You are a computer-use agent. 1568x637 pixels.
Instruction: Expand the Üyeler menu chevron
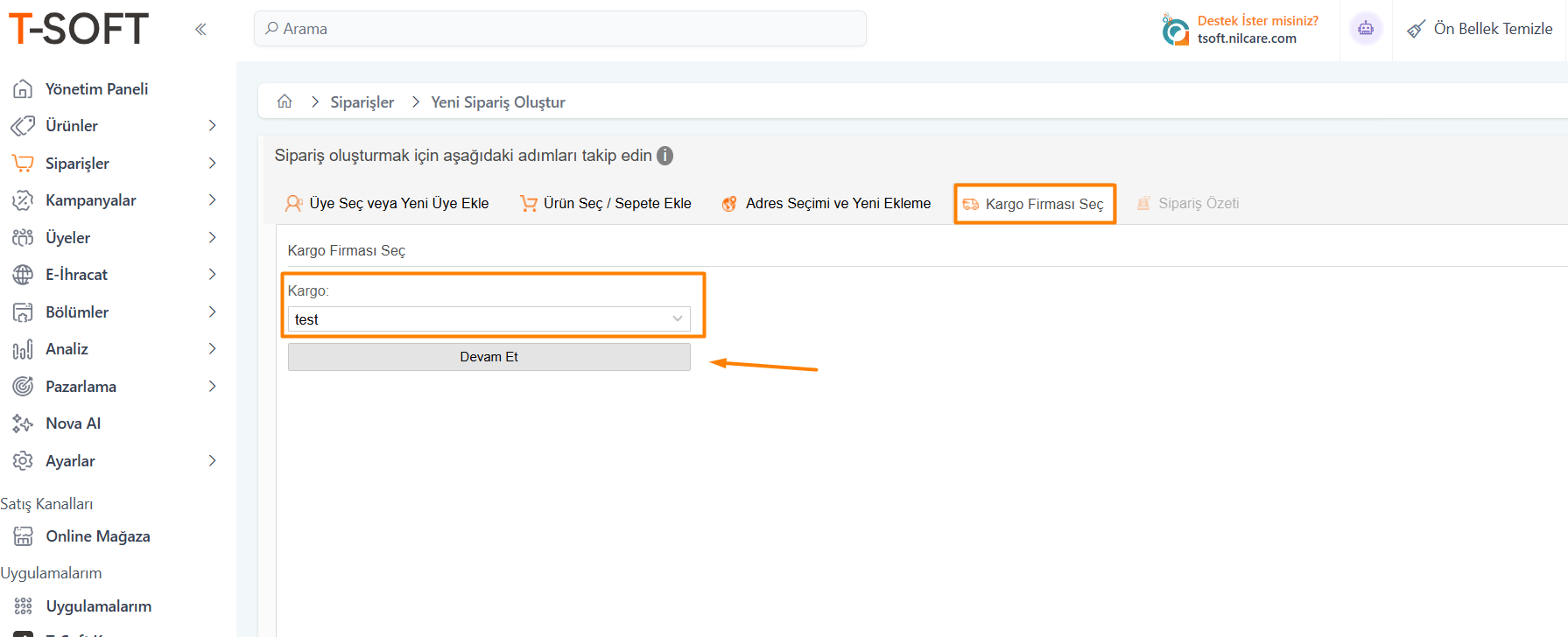212,238
